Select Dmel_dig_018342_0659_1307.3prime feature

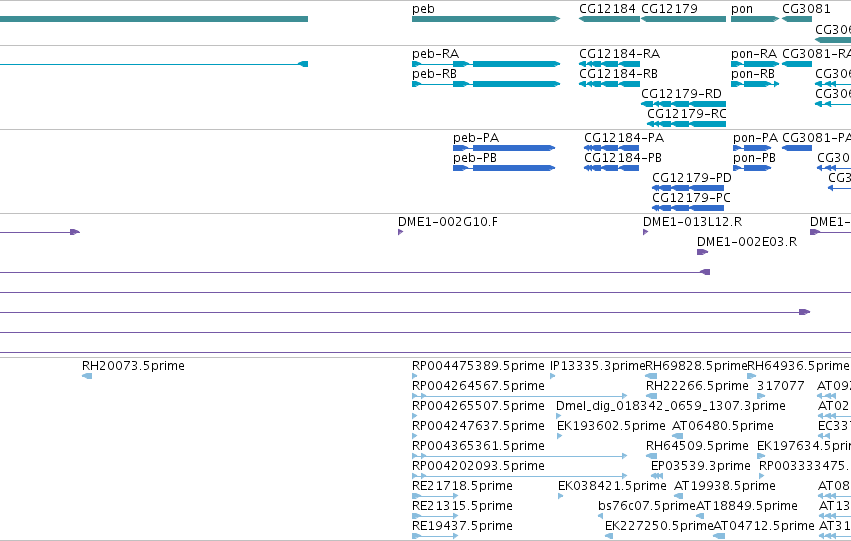pos(559,416)
